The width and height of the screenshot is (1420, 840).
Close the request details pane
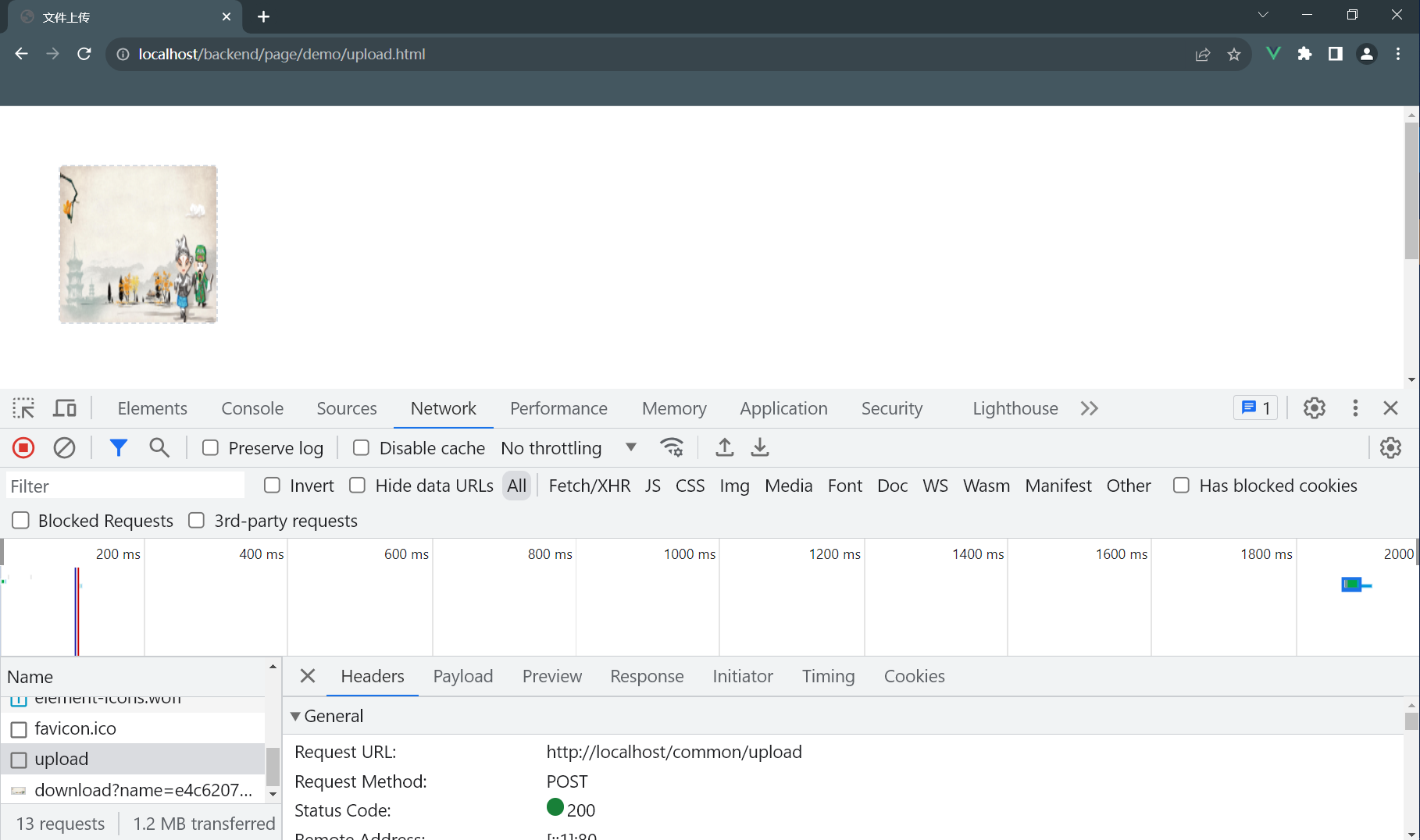coord(308,676)
